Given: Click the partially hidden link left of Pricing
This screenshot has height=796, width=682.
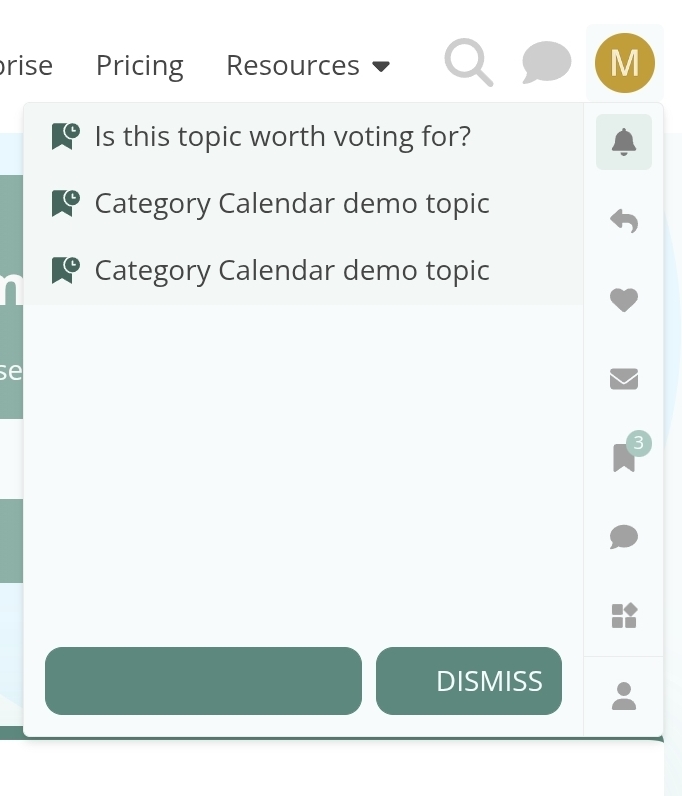Looking at the screenshot, I should point(25,66).
